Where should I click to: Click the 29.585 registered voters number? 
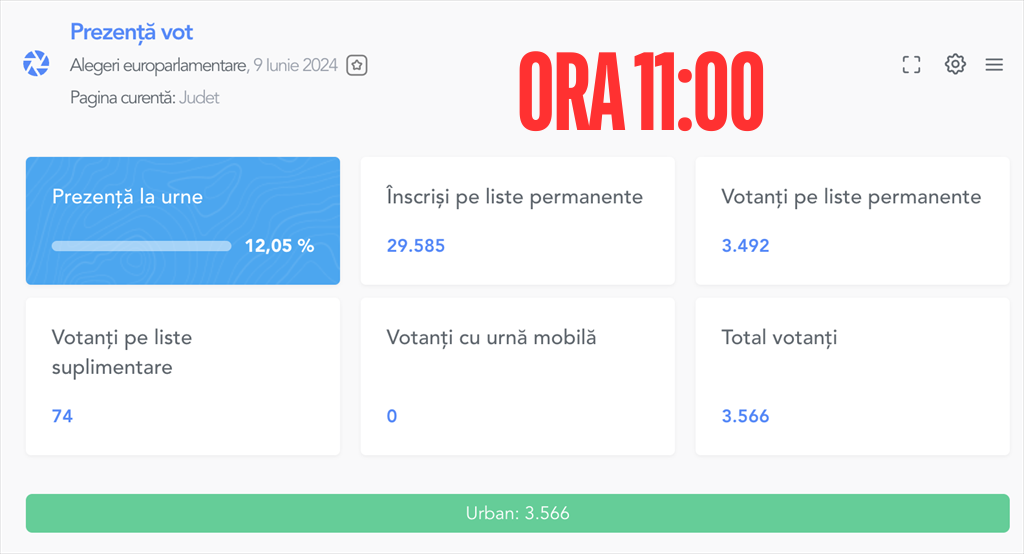pyautogui.click(x=415, y=246)
